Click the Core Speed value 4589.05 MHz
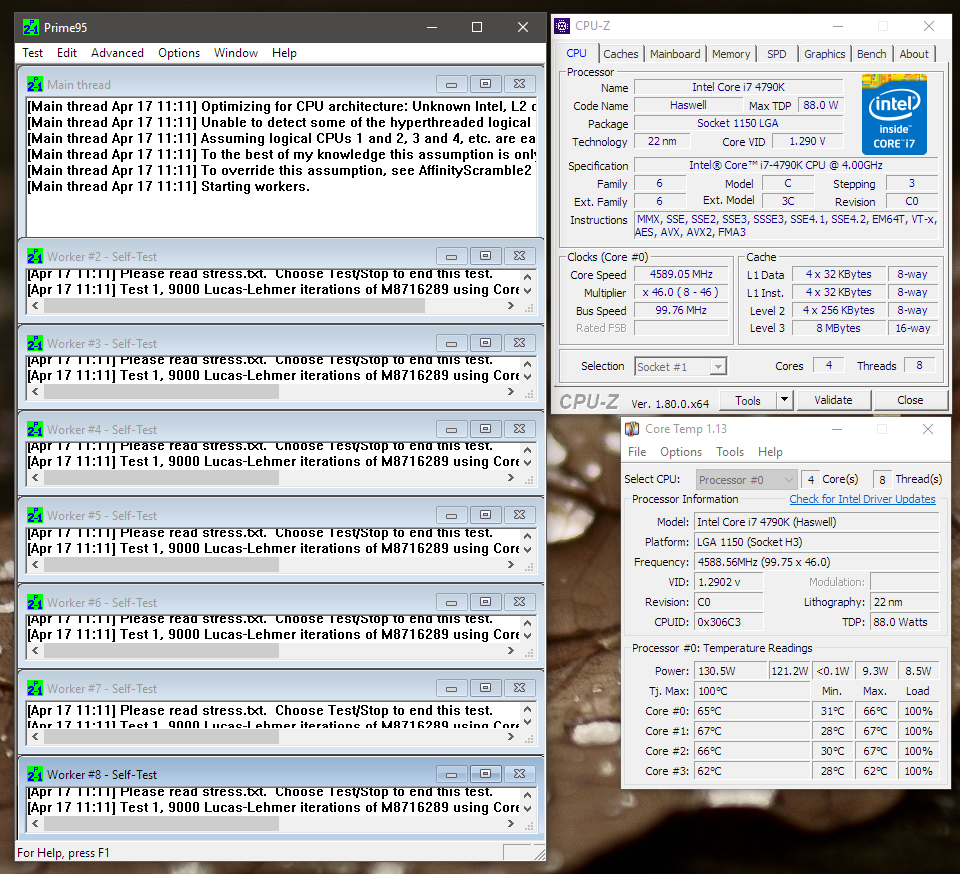Screen dimensions: 960x874 681,275
